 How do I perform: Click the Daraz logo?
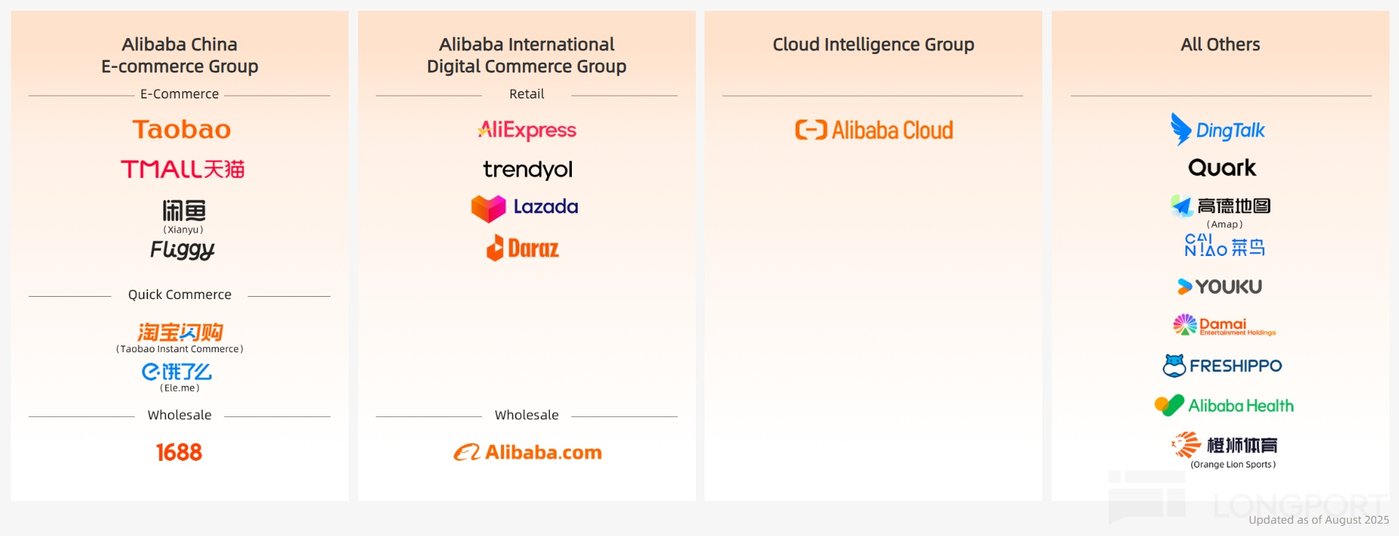click(522, 248)
